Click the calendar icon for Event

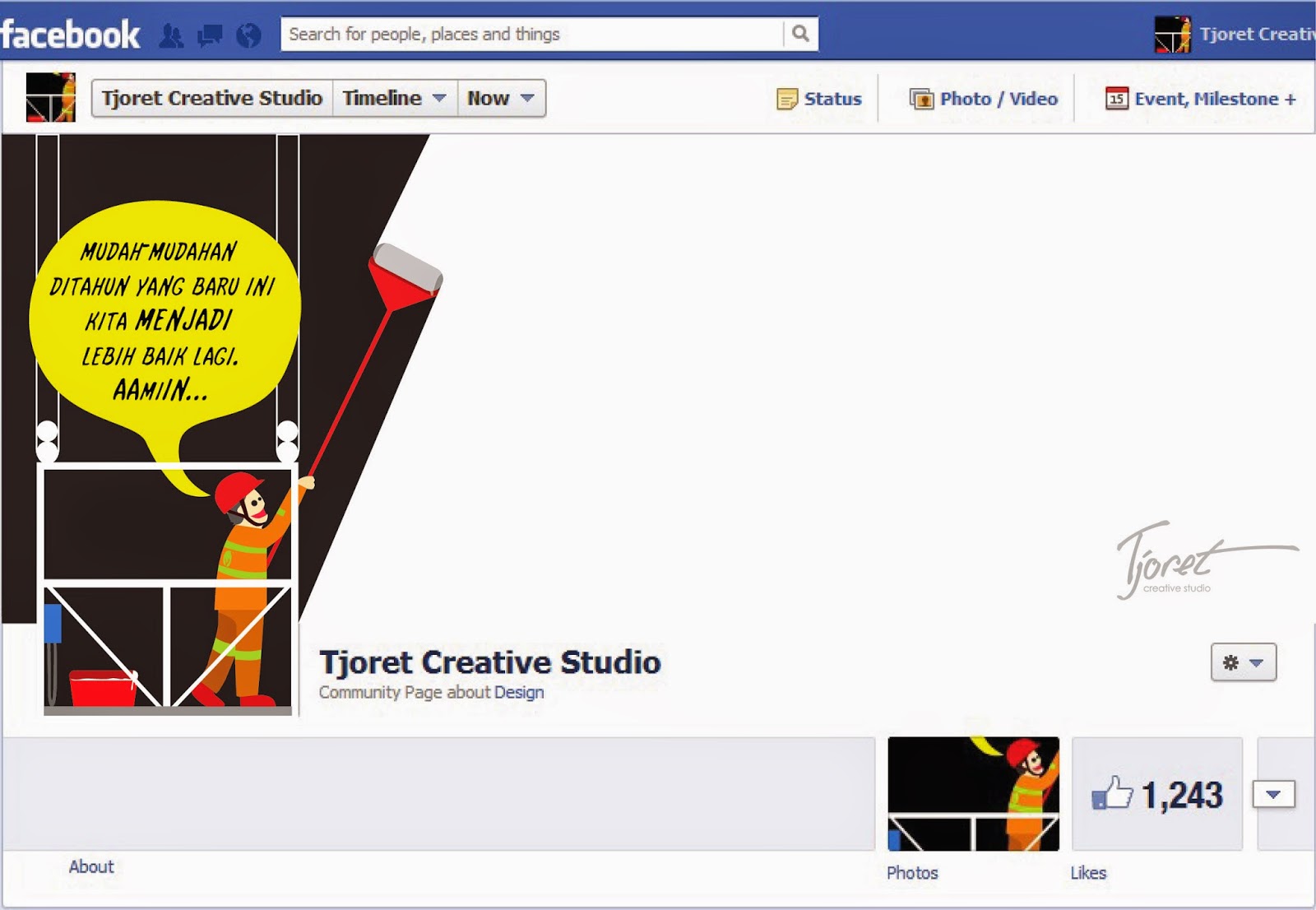pos(1116,99)
